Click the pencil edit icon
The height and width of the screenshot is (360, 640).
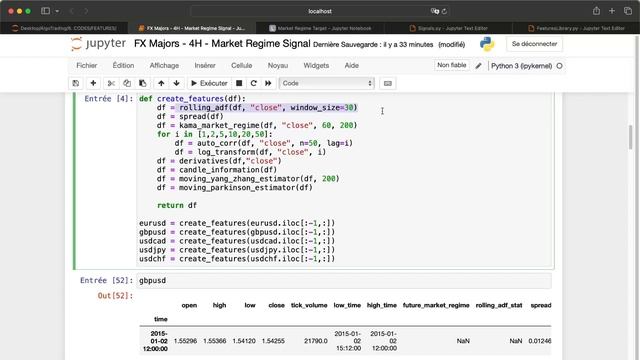point(478,66)
